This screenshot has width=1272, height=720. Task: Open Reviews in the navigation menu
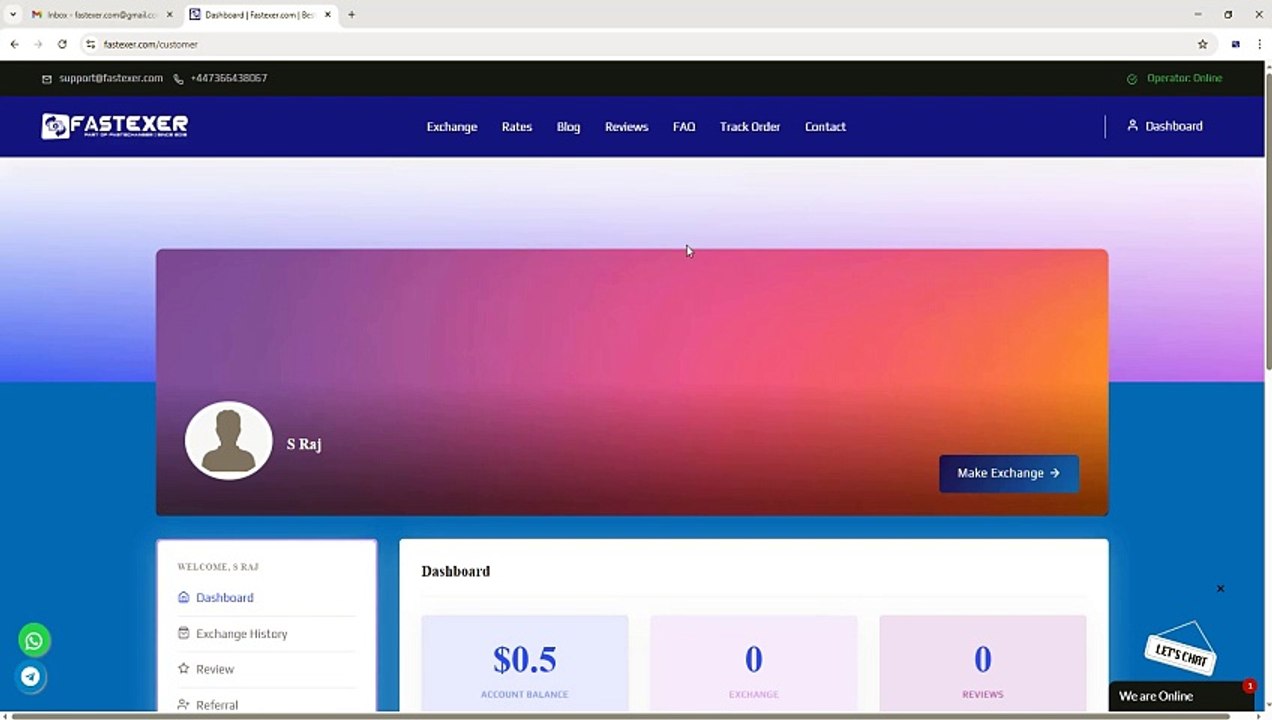point(627,127)
